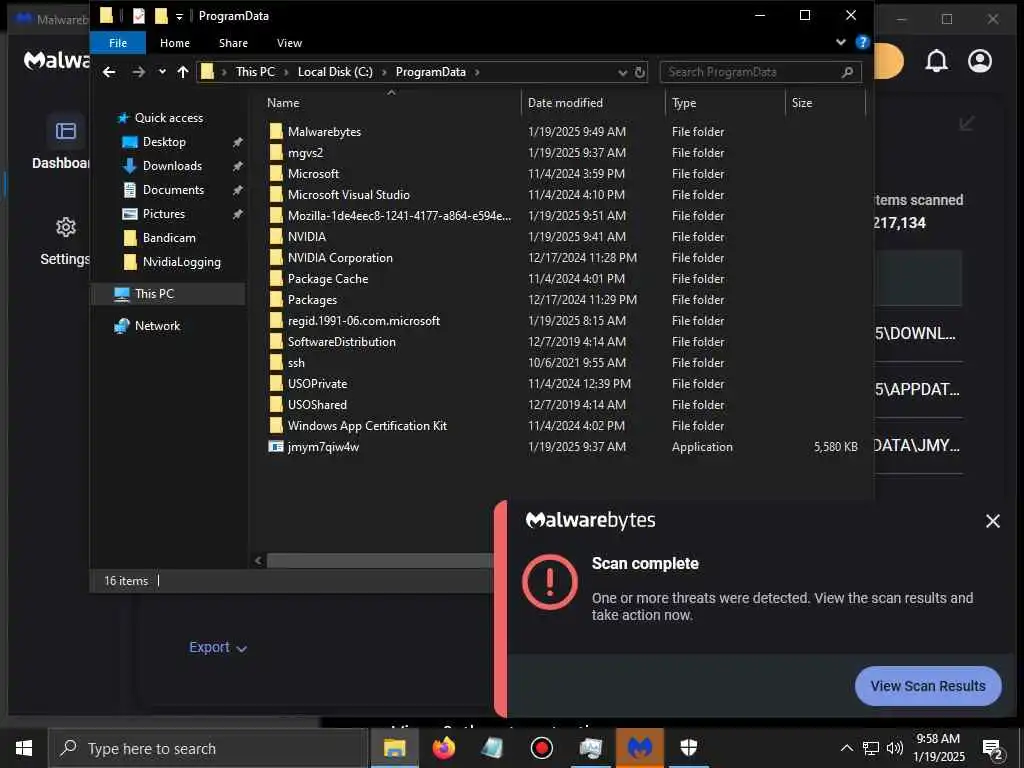1024x768 pixels.
Task: Open Bandicam folder in navigation pane
Action: coord(168,238)
